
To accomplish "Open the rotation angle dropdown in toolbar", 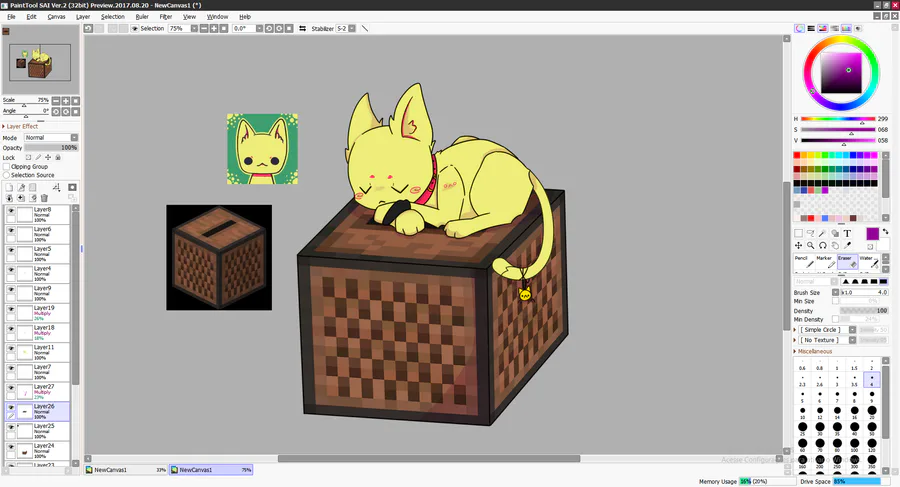I will click(259, 28).
